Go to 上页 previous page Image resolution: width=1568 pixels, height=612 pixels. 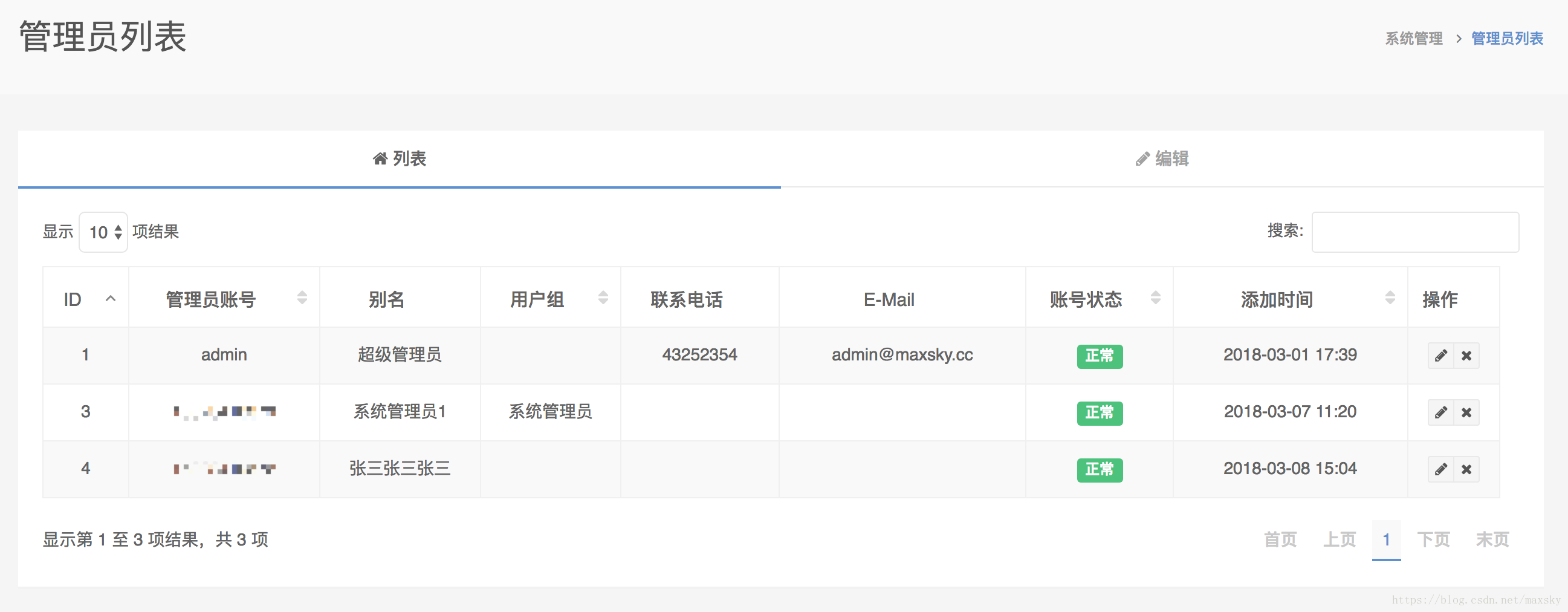(x=1339, y=539)
